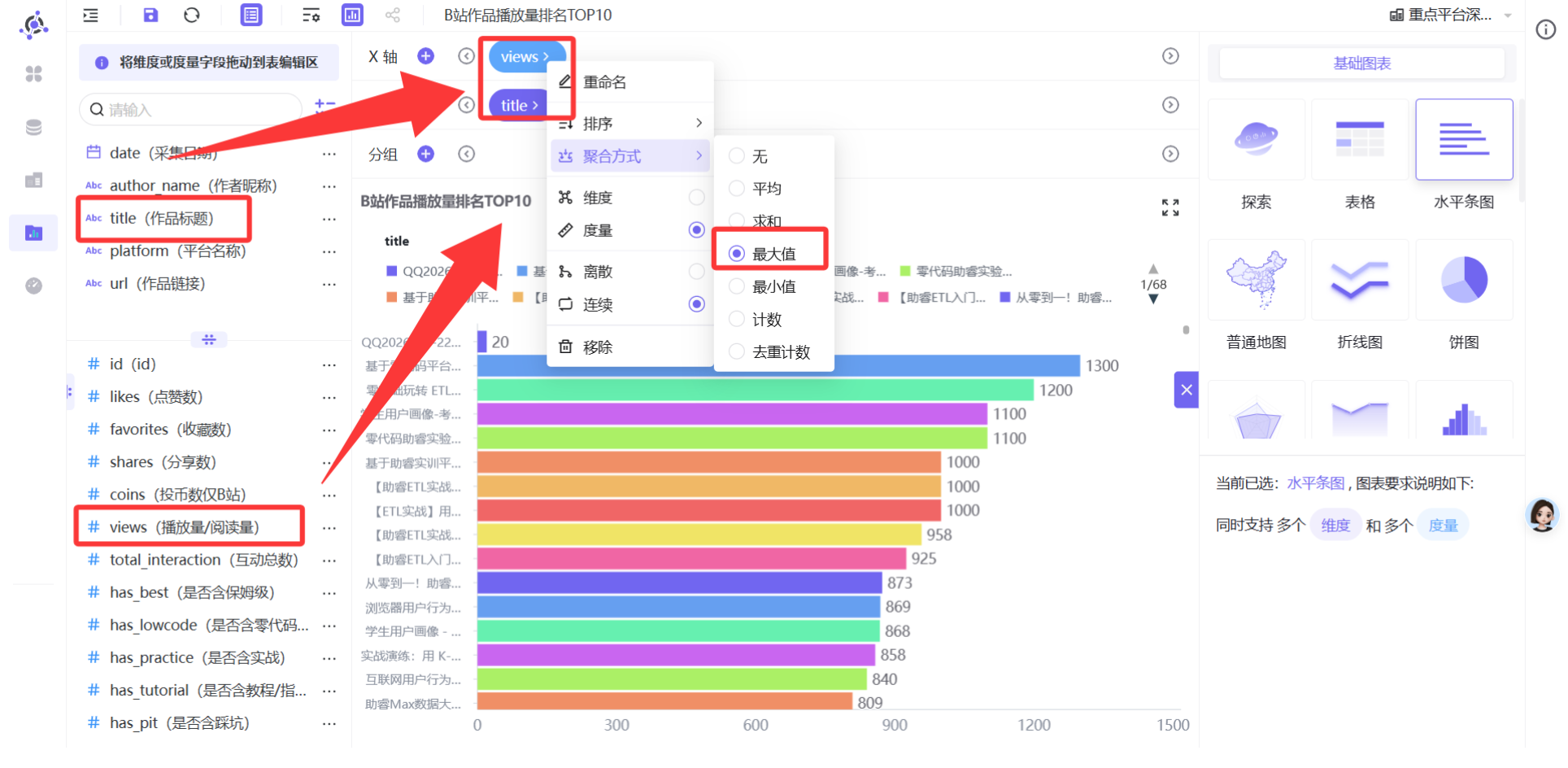
Task: Open the dashboard chart icon in sidebar
Action: pyautogui.click(x=33, y=233)
